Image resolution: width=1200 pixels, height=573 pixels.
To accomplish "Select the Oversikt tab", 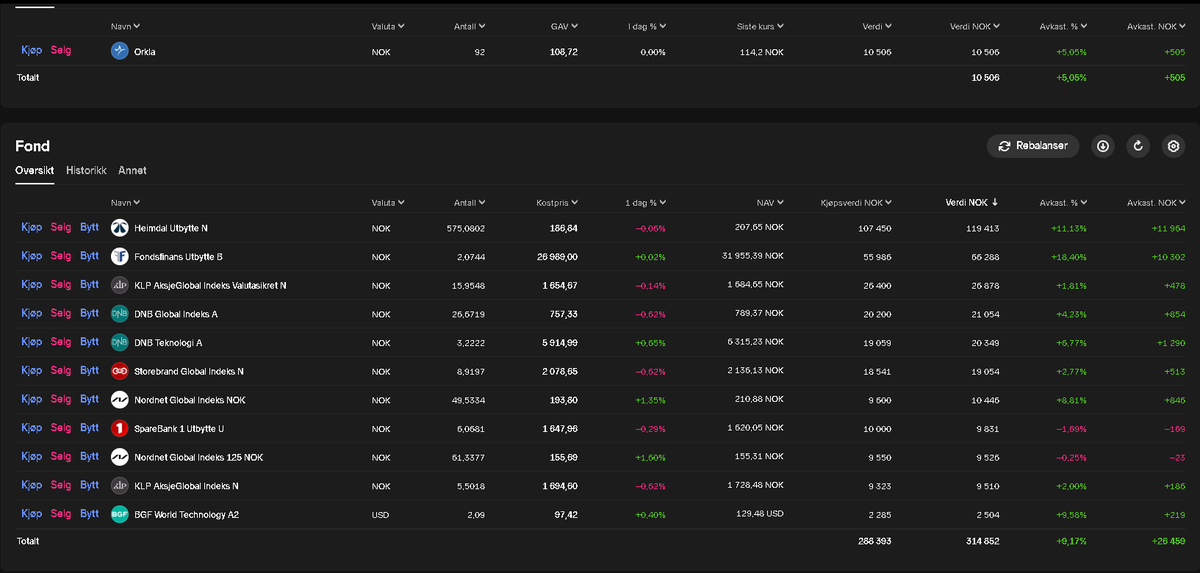I will point(35,171).
